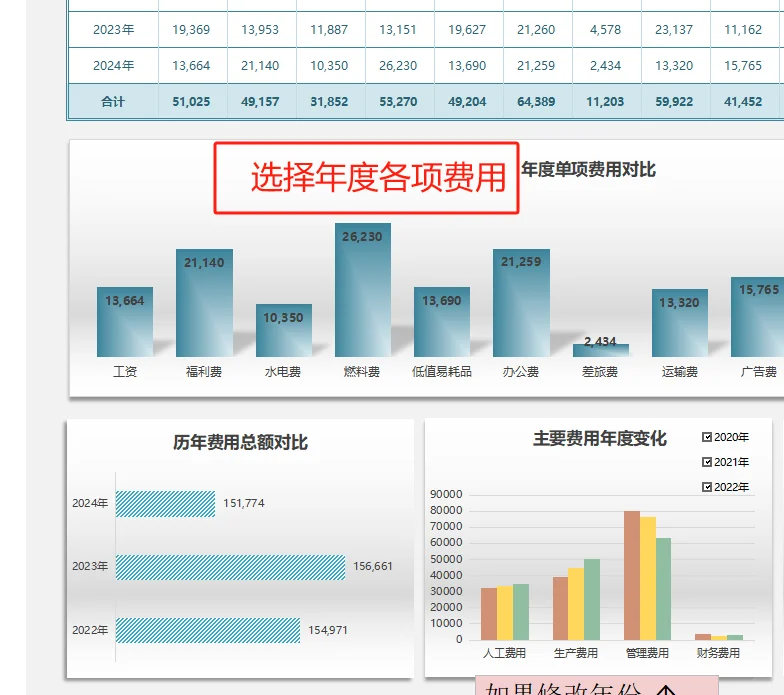Select the 燃料费 bar labeled 26,230
This screenshot has width=784, height=695.
(x=362, y=290)
